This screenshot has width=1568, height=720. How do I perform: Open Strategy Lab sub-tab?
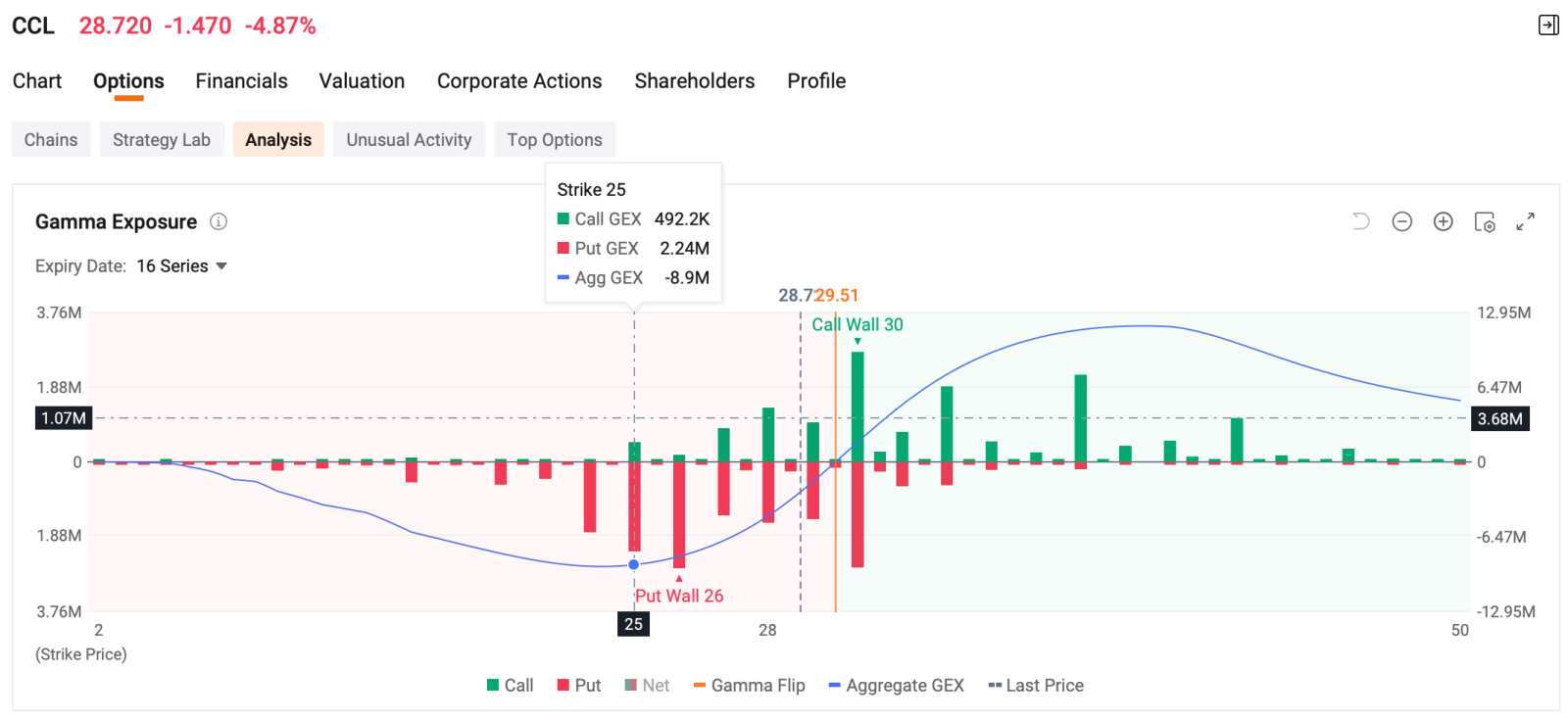(162, 140)
